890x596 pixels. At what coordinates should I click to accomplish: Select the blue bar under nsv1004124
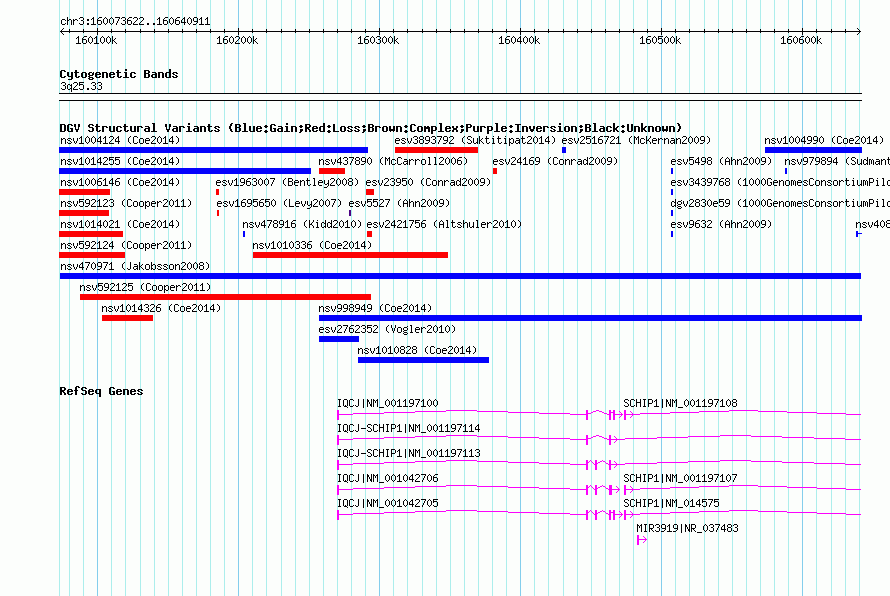(213, 150)
